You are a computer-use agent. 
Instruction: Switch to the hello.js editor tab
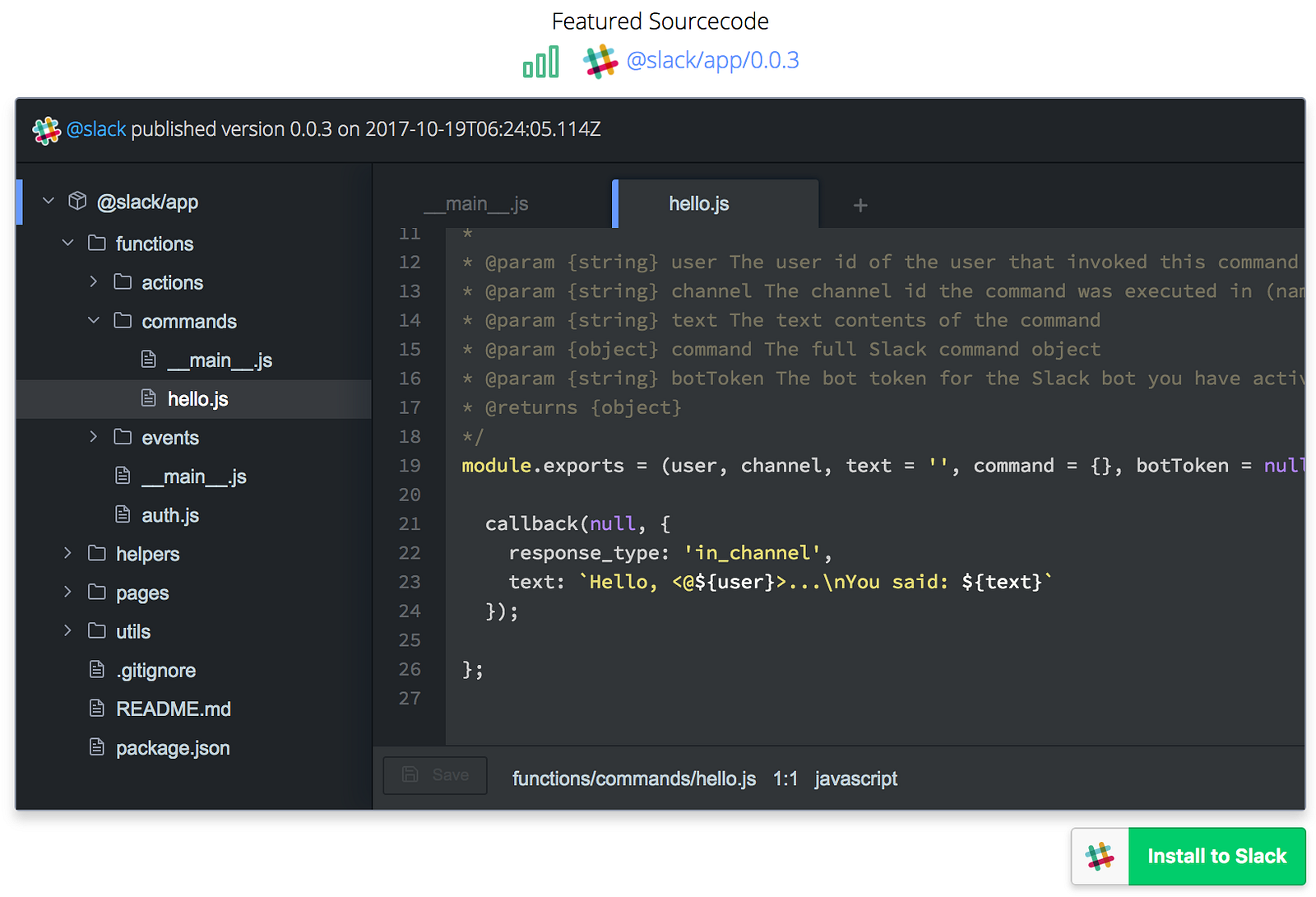[x=716, y=203]
